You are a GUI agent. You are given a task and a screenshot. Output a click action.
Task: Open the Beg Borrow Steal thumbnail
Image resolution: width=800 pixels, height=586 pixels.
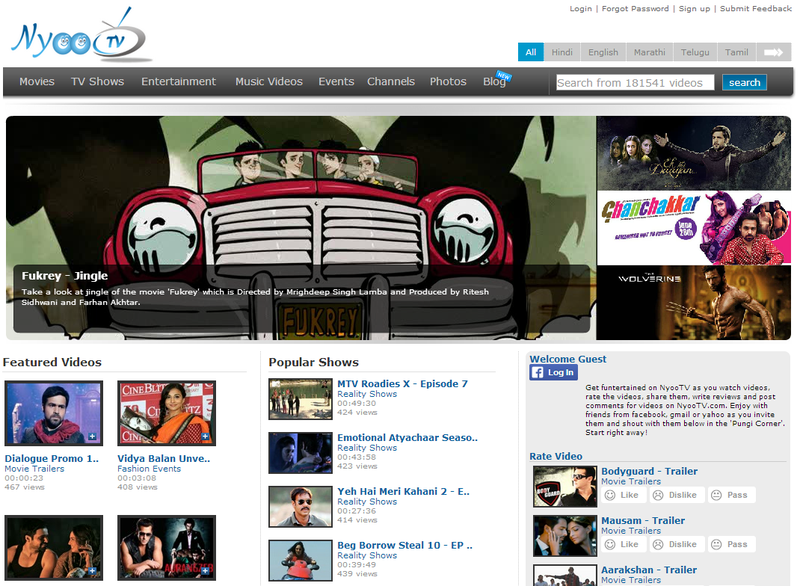coord(301,560)
